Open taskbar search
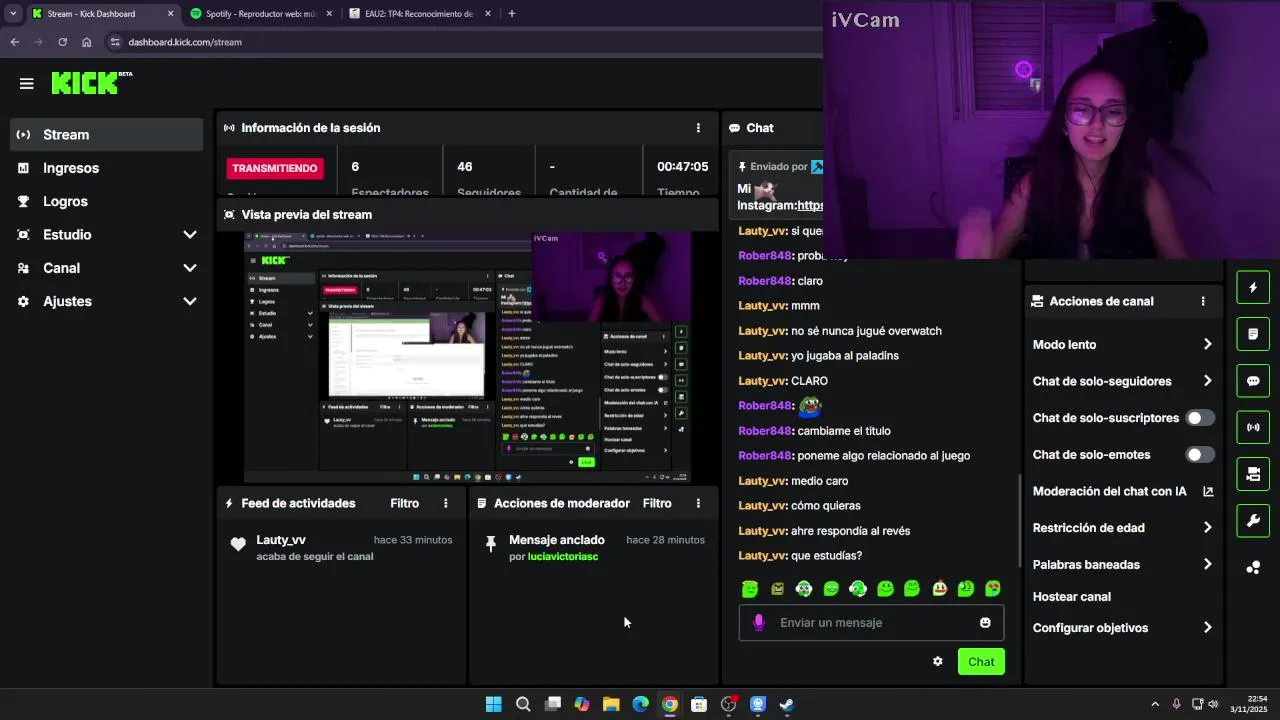Screen dimensions: 1280x720 click(523, 704)
